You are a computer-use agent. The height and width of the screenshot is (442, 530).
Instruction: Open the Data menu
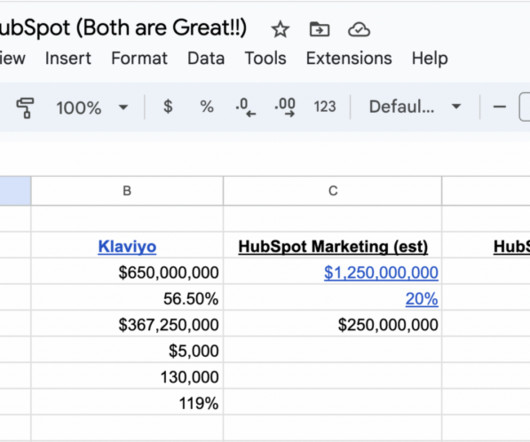coord(206,58)
